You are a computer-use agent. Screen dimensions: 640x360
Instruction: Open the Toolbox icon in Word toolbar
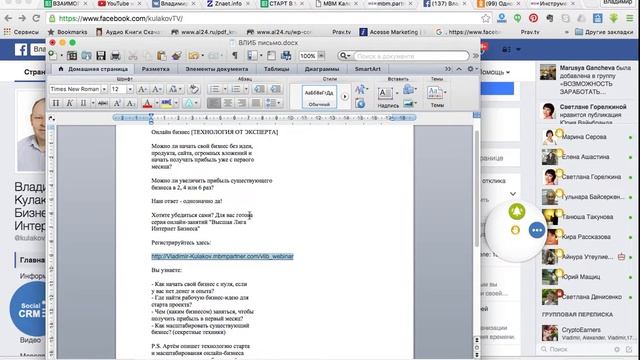pyautogui.click(x=271, y=56)
